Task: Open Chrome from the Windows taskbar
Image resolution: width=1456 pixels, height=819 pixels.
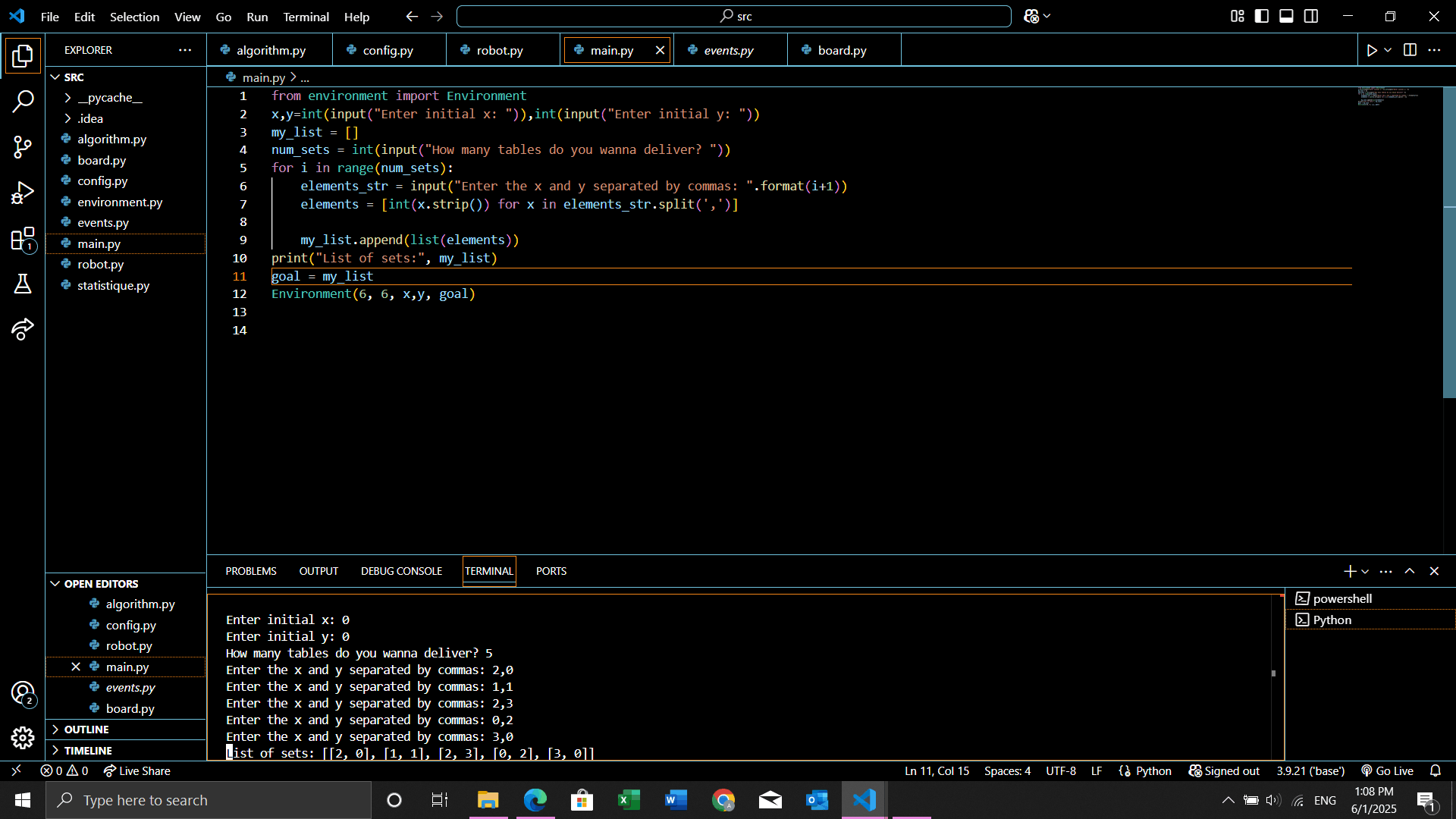Action: 723,800
